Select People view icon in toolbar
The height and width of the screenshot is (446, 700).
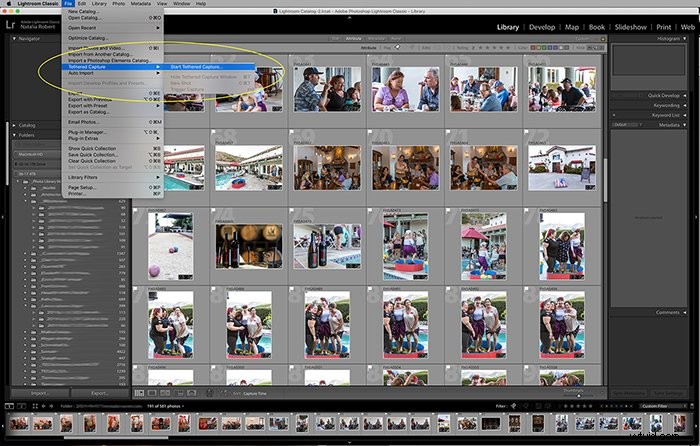pos(192,393)
